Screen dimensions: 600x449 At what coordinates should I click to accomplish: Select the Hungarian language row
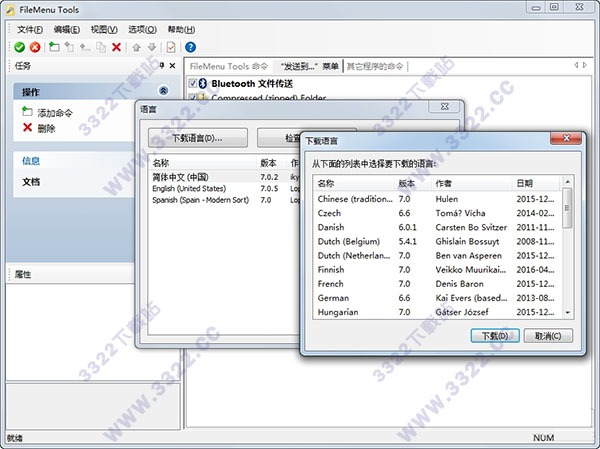[x=437, y=312]
